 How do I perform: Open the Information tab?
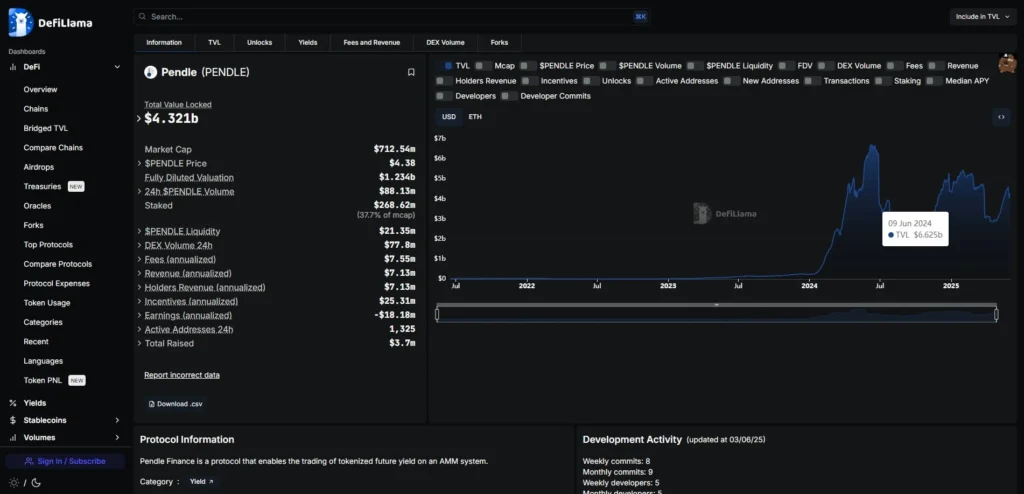click(164, 42)
